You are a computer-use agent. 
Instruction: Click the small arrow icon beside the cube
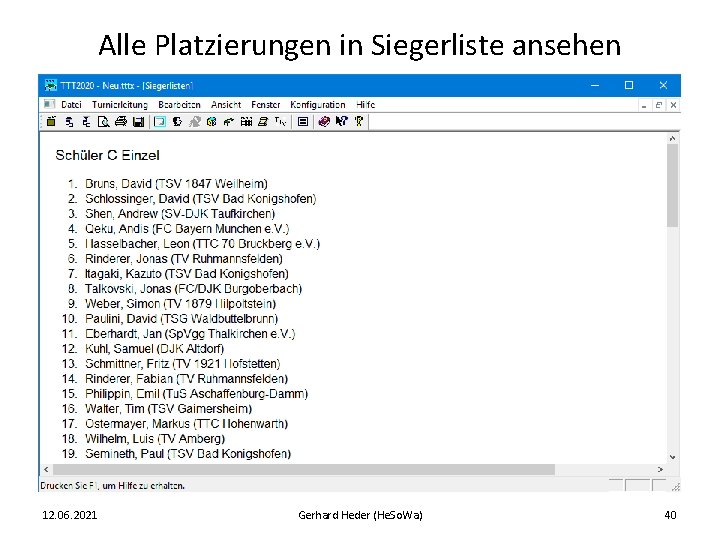[x=229, y=122]
